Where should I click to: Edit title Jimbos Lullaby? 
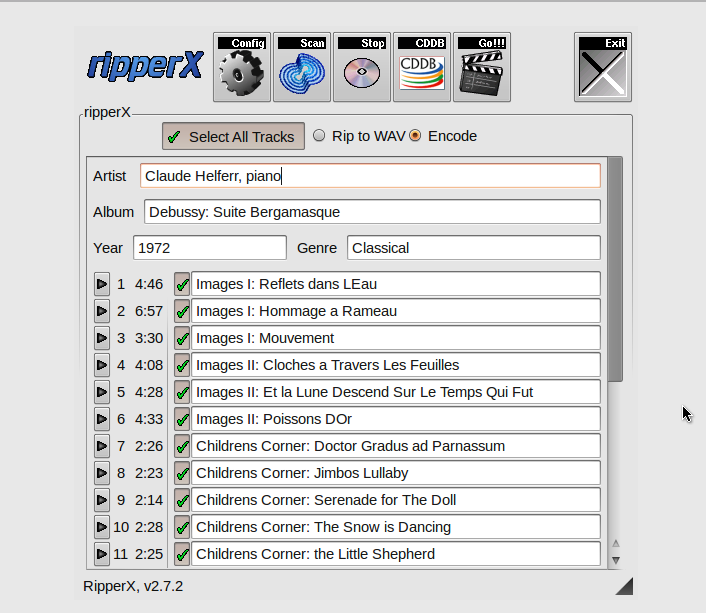(396, 473)
